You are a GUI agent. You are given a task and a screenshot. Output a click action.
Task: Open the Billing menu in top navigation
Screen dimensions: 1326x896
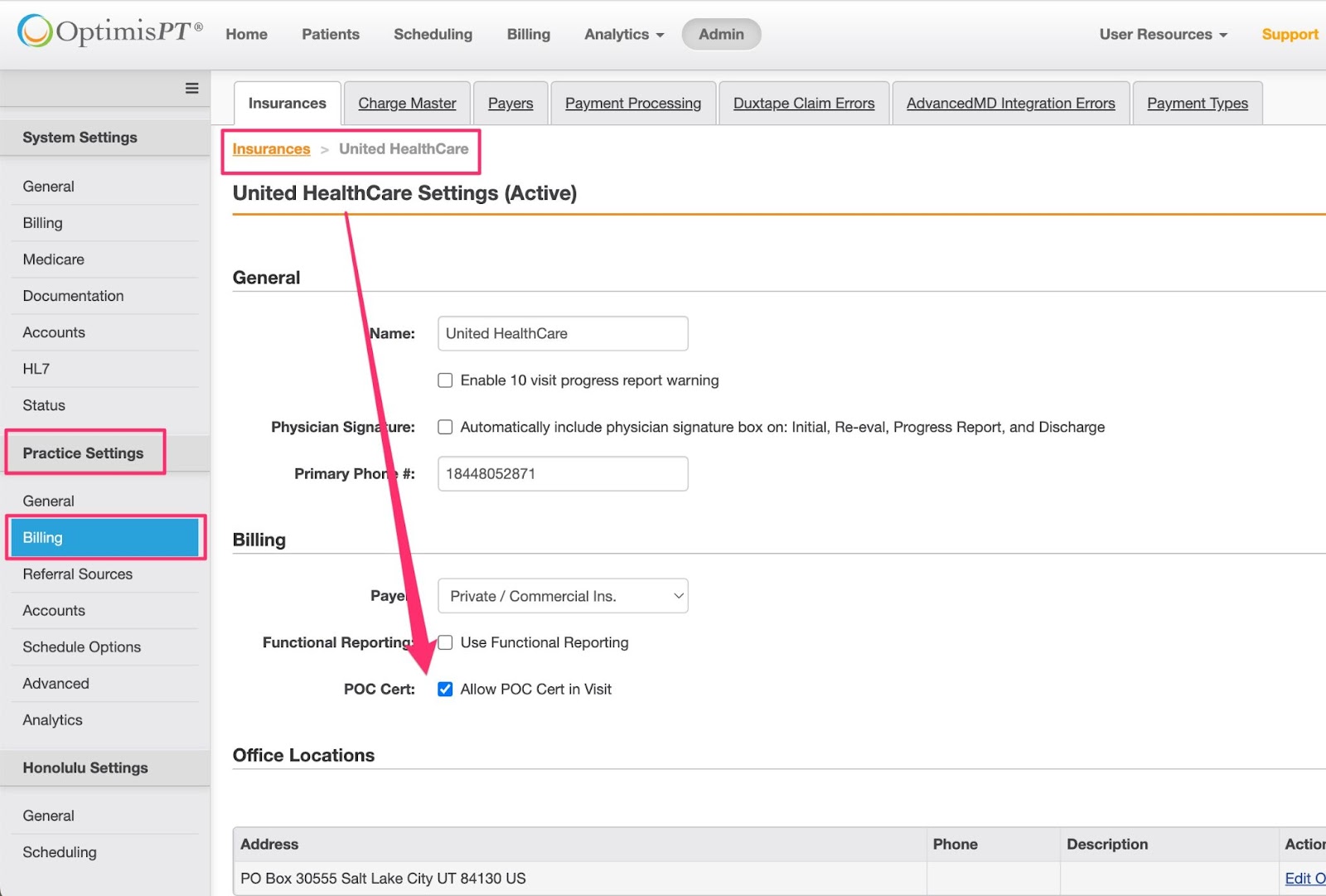click(x=529, y=34)
